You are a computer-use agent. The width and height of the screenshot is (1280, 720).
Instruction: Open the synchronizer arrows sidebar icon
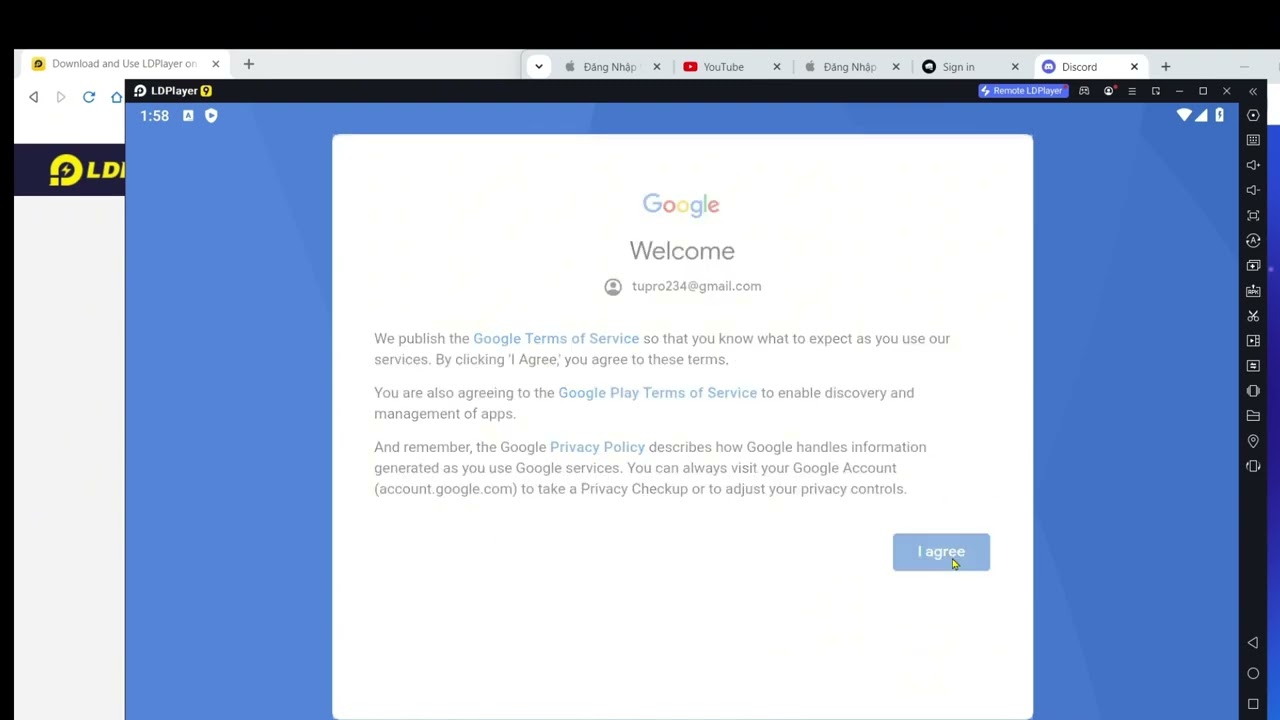[x=1253, y=365]
